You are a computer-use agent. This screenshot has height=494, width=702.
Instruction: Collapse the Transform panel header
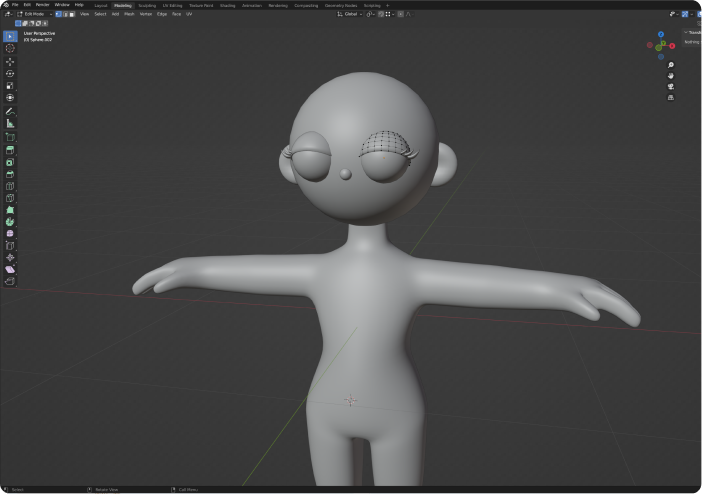pyautogui.click(x=691, y=32)
